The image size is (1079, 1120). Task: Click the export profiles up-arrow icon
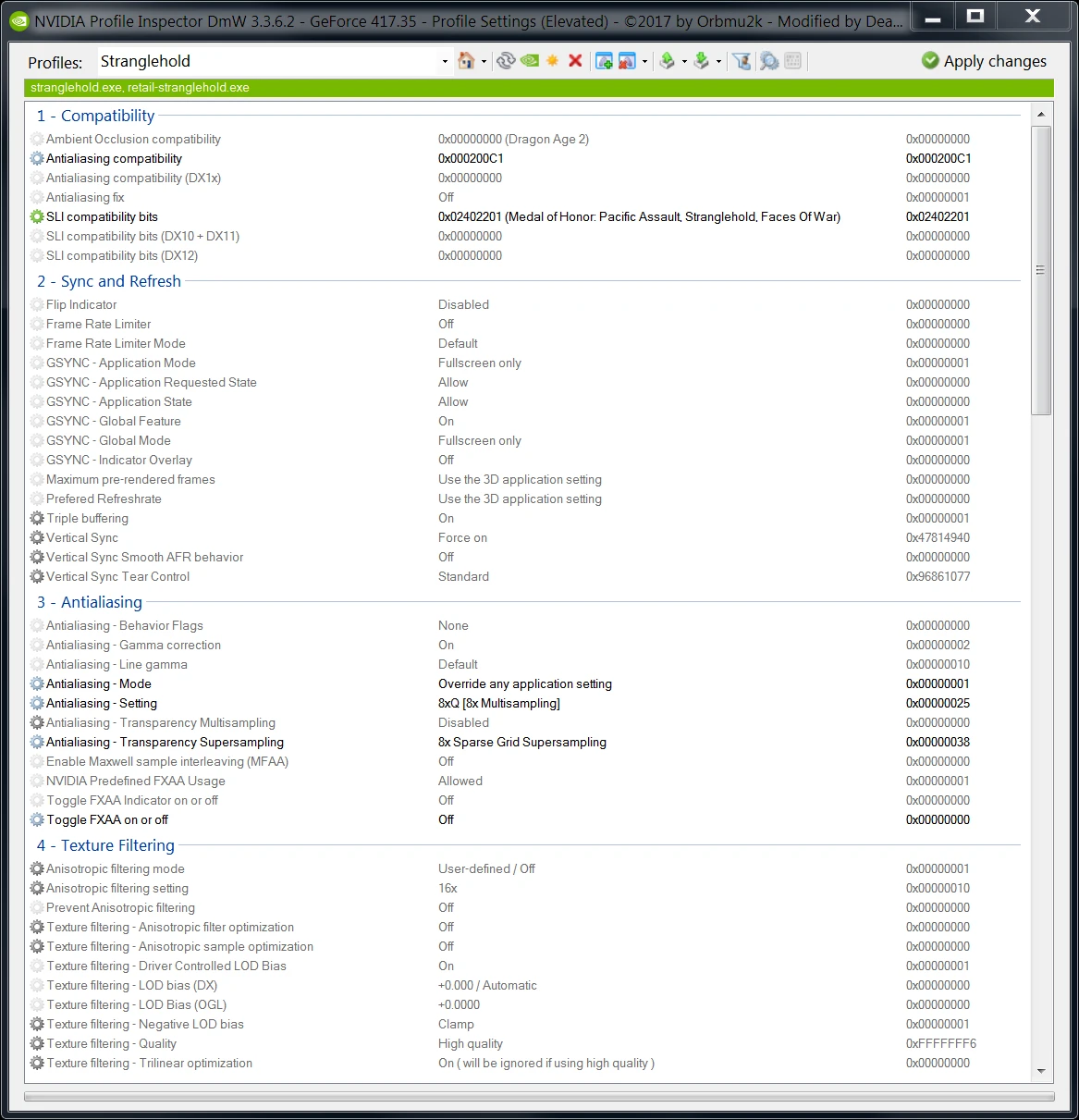[x=668, y=61]
